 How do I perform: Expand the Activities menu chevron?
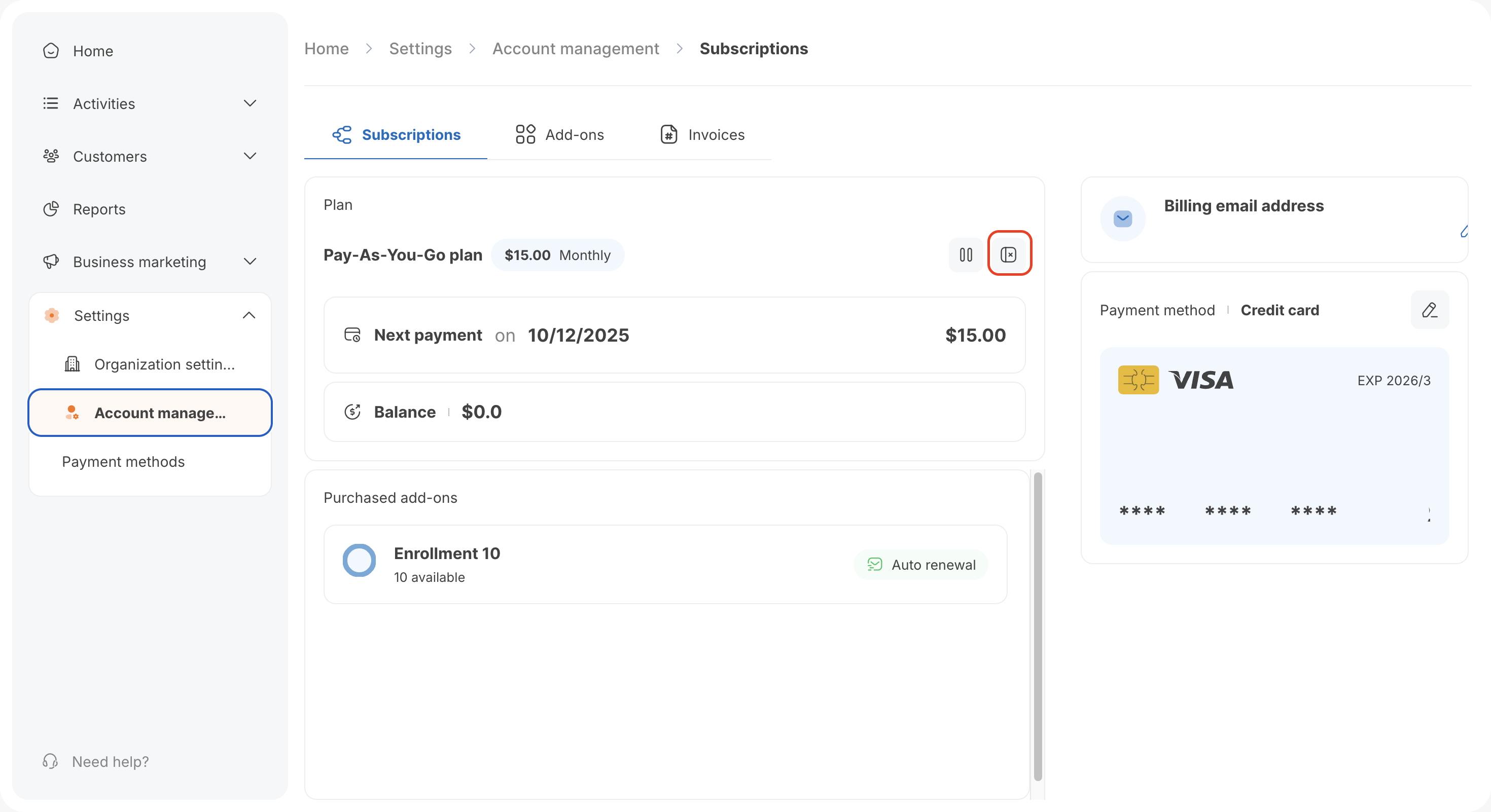click(250, 103)
